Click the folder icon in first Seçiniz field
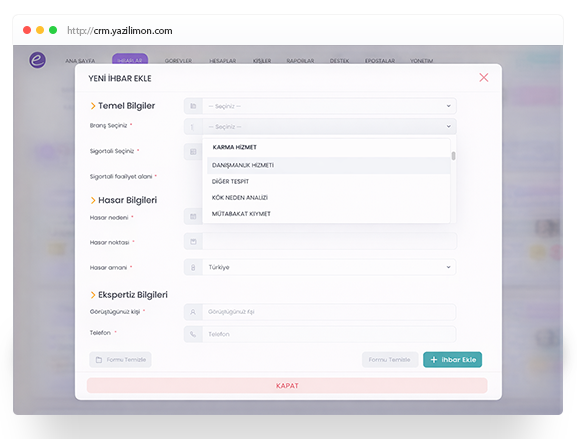Viewport: 577px width, 439px height. click(193, 106)
